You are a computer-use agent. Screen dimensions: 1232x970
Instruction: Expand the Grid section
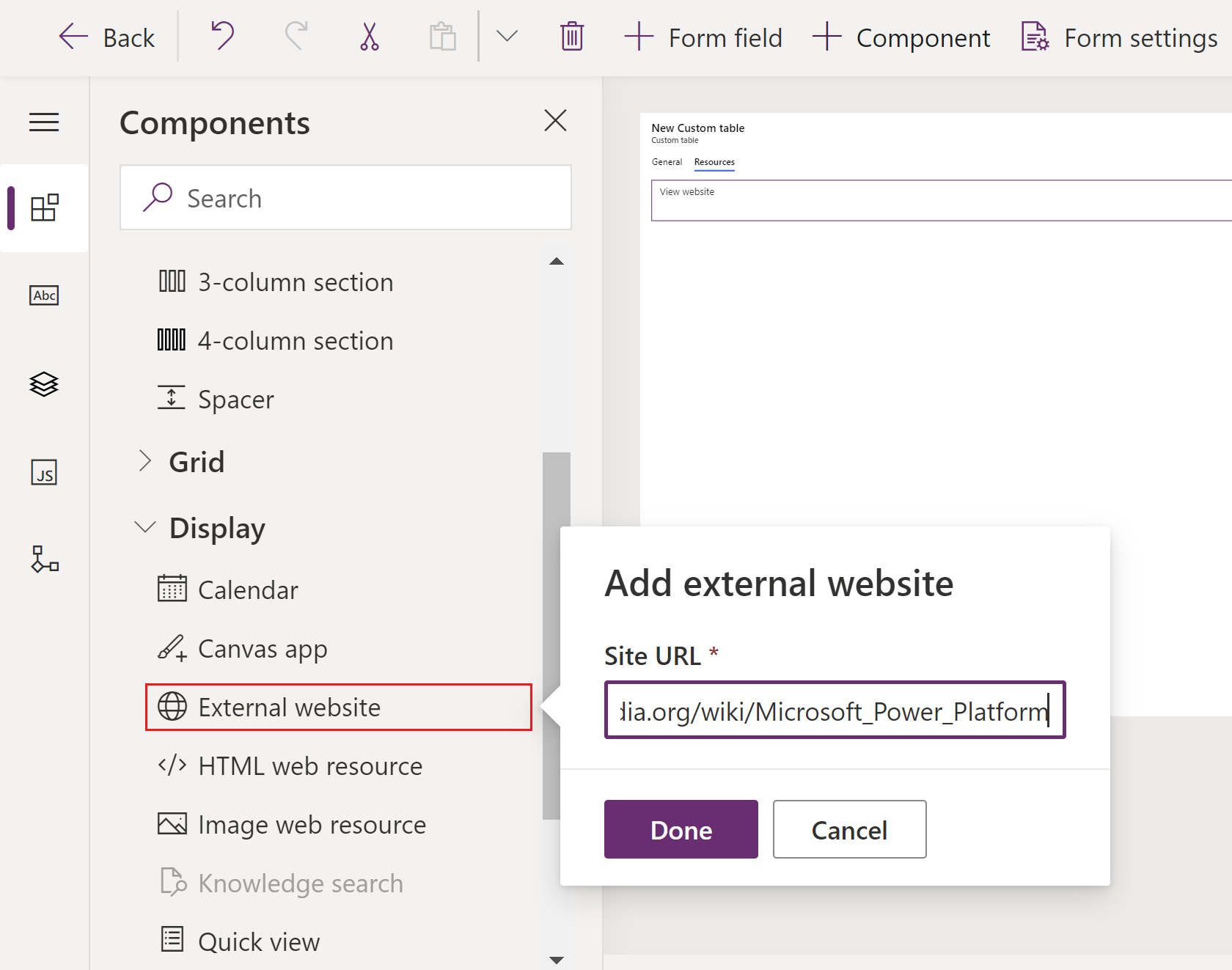(145, 461)
